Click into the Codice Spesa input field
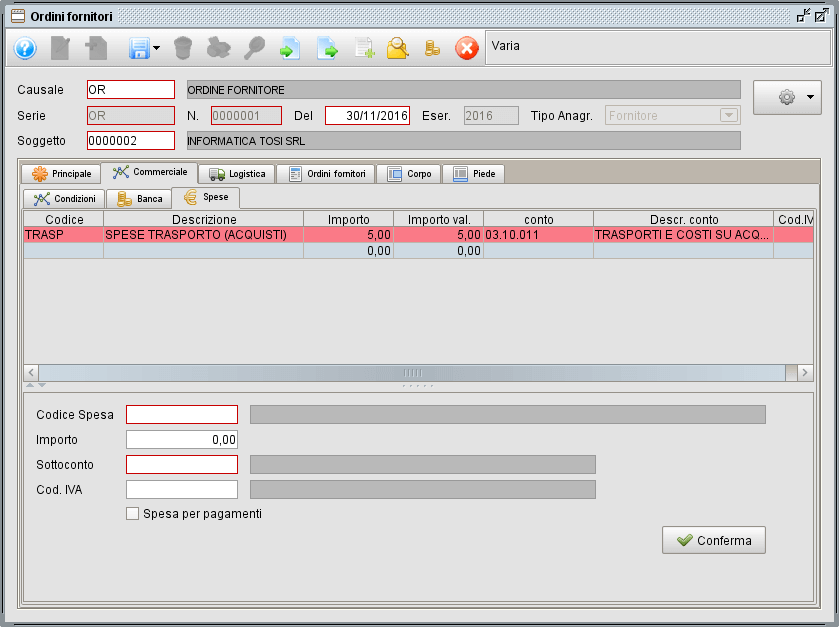The width and height of the screenshot is (839, 627). coord(182,415)
